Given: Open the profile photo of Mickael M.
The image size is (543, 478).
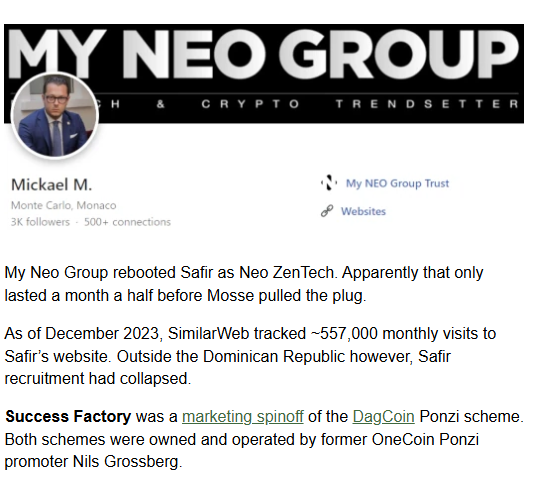Looking at the screenshot, I should 55,115.
